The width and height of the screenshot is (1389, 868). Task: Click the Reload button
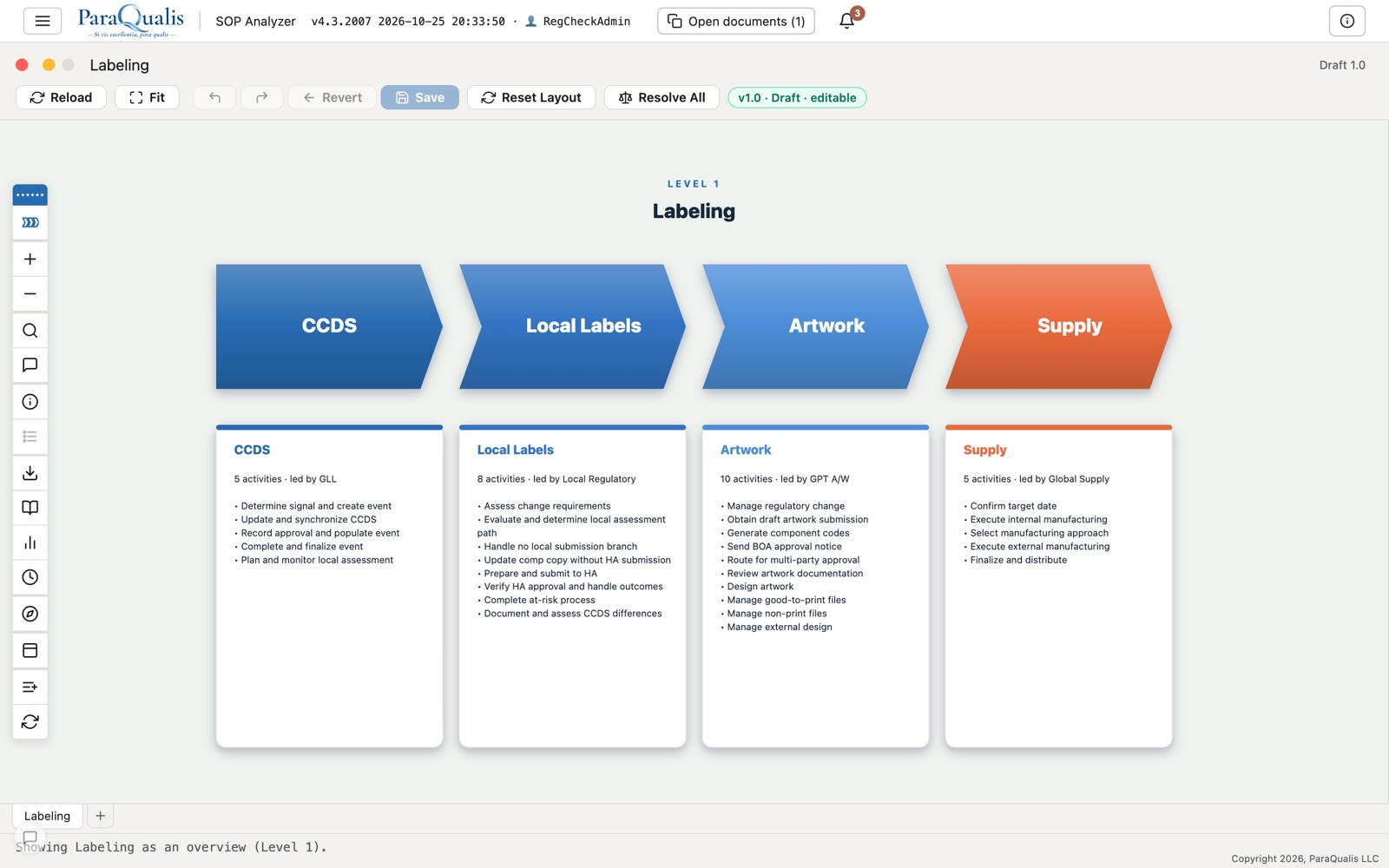(x=61, y=97)
